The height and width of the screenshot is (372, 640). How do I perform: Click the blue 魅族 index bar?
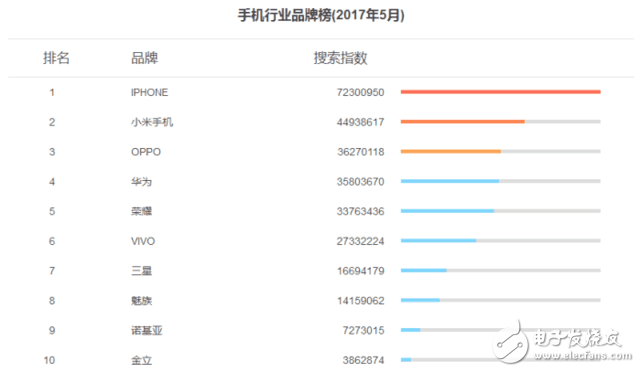click(x=420, y=300)
